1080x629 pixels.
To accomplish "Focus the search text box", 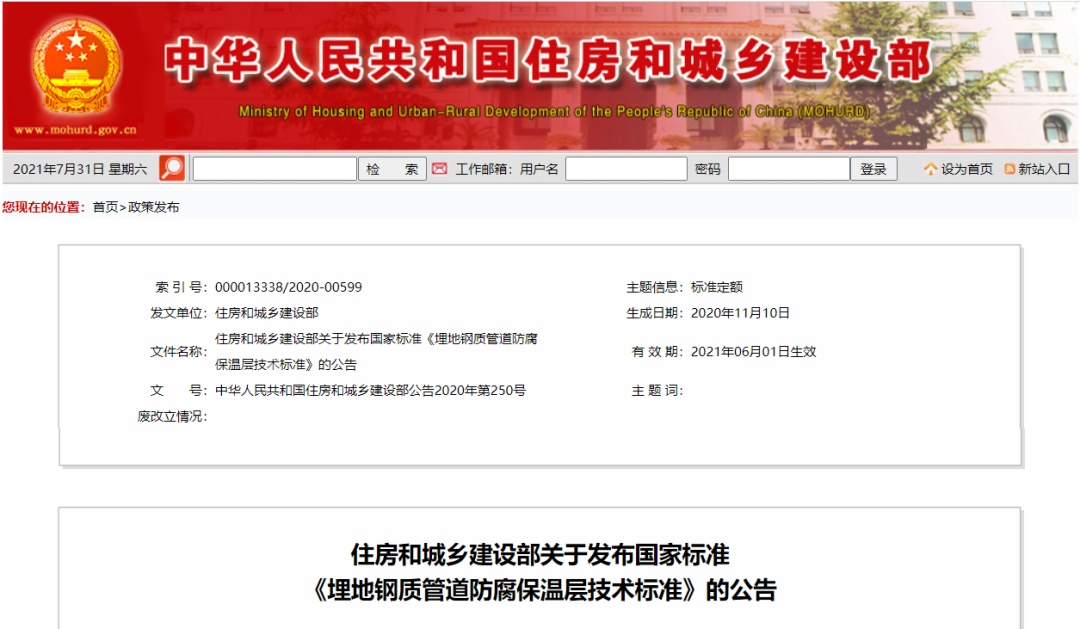I will [274, 169].
